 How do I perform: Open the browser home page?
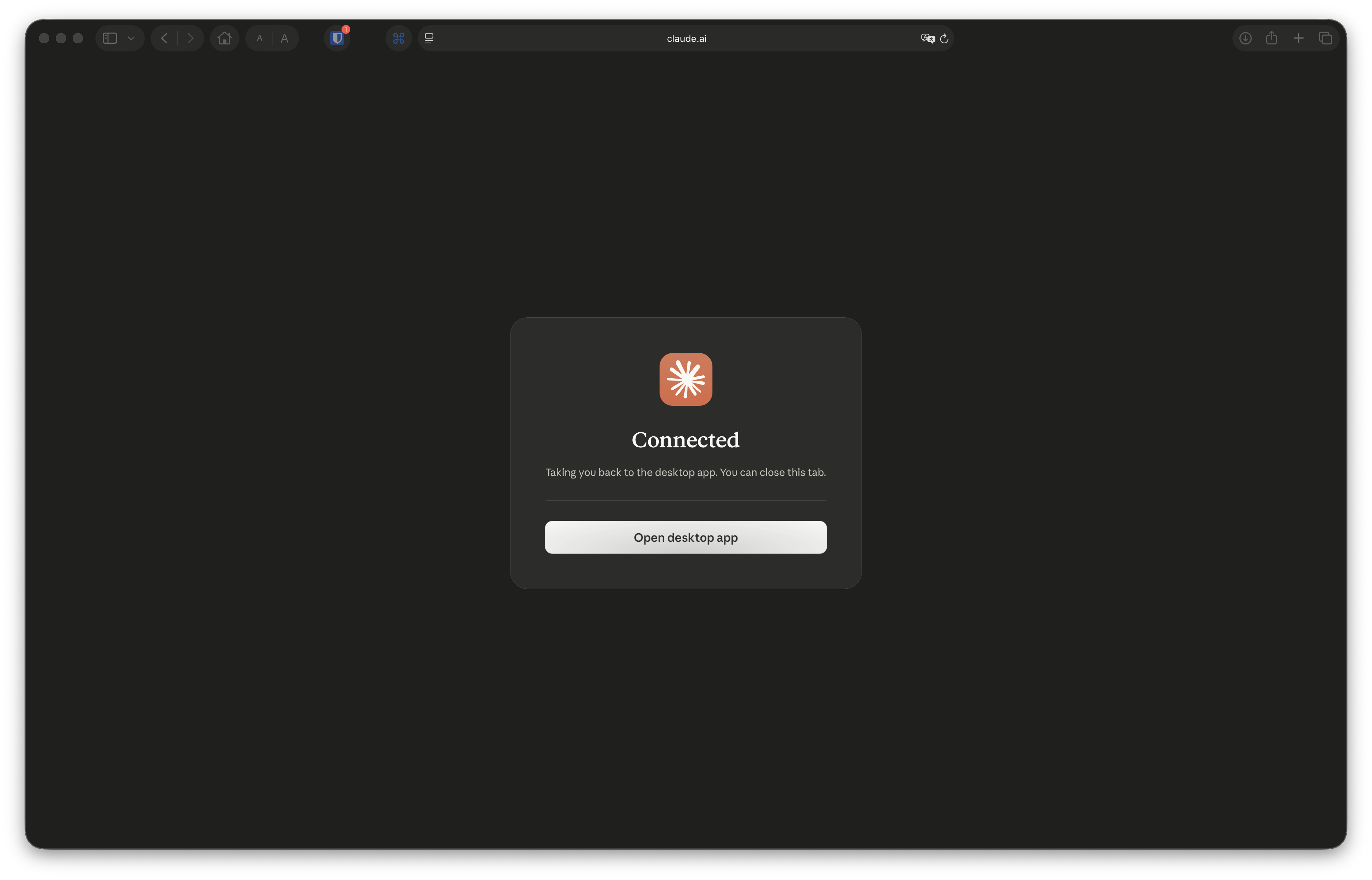click(x=224, y=38)
